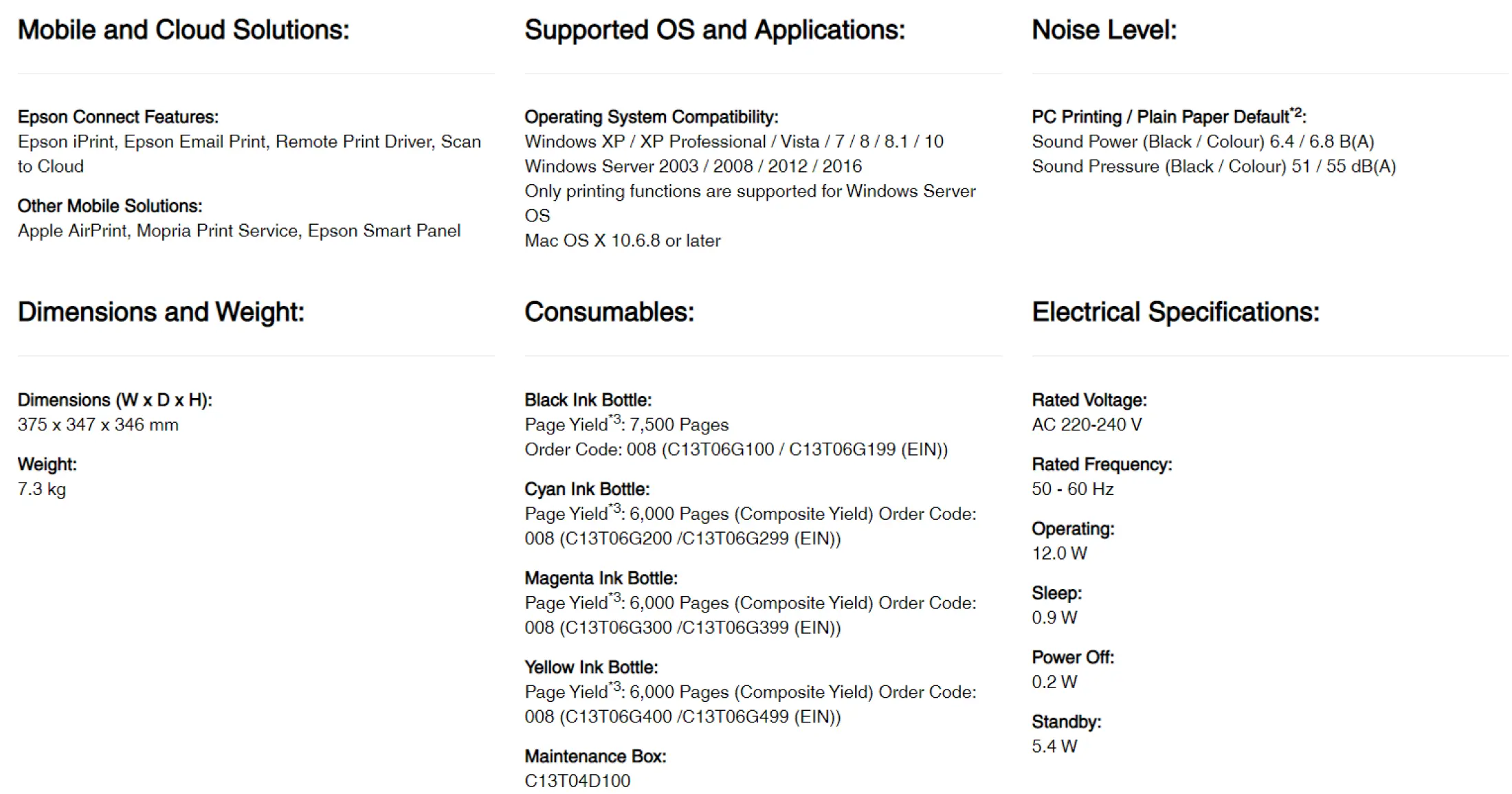This screenshot has width=1512, height=794.
Task: Click the Mac OS X 10.6.8 line
Action: [623, 241]
